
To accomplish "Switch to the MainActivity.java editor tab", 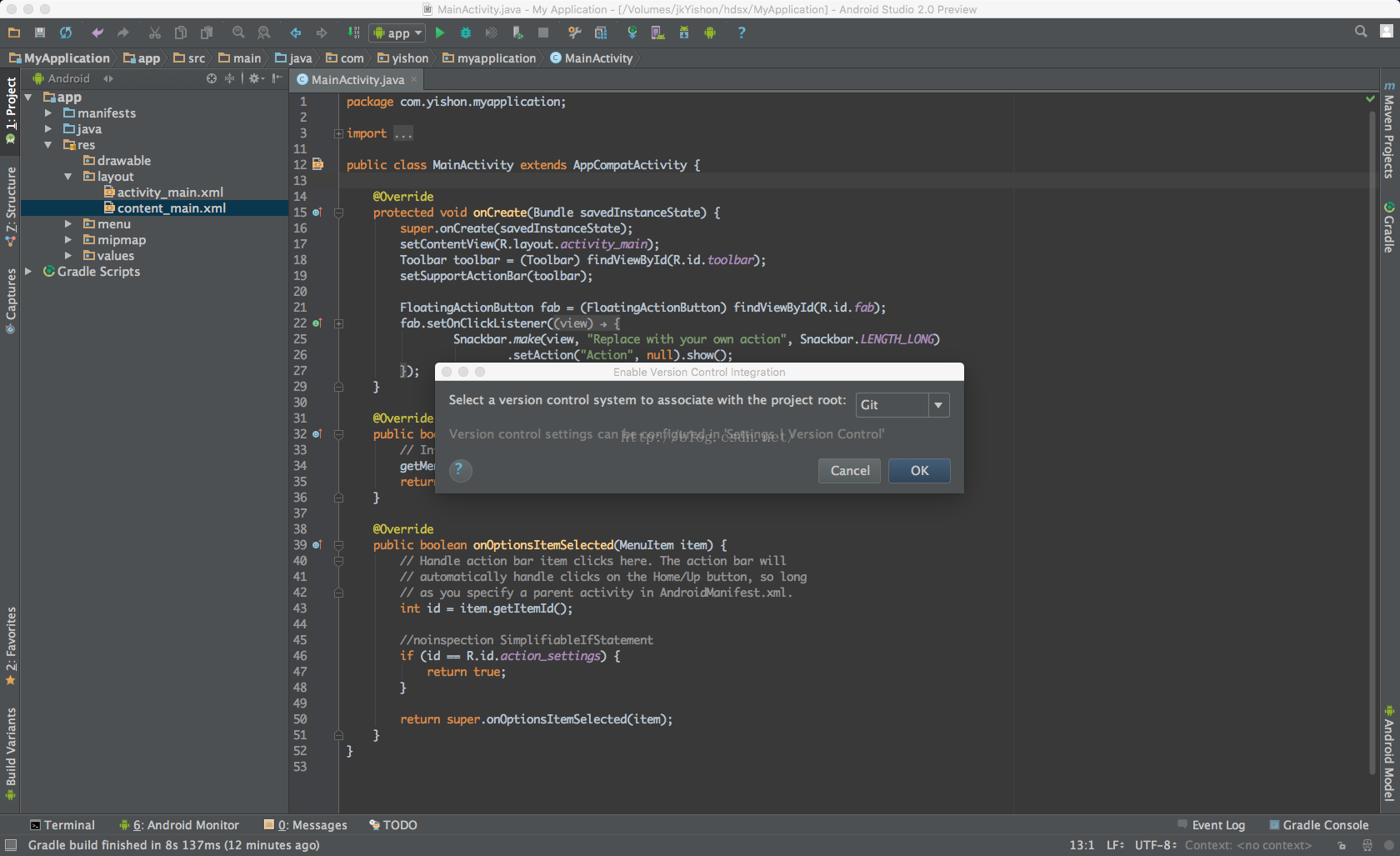I will tap(357, 80).
